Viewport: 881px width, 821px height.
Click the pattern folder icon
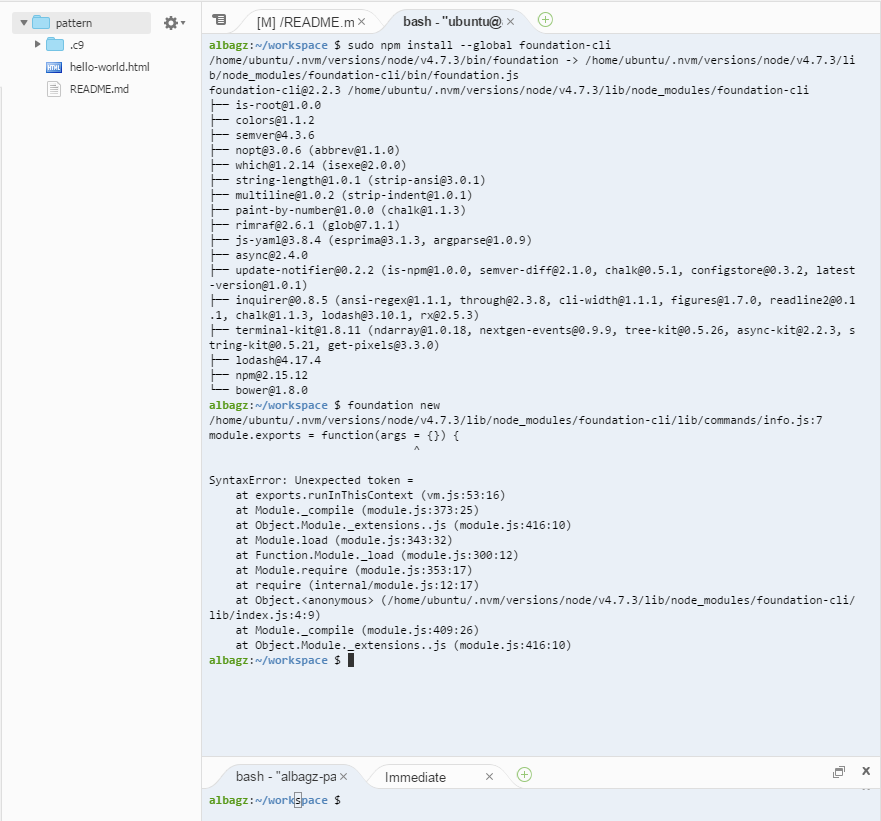point(41,22)
